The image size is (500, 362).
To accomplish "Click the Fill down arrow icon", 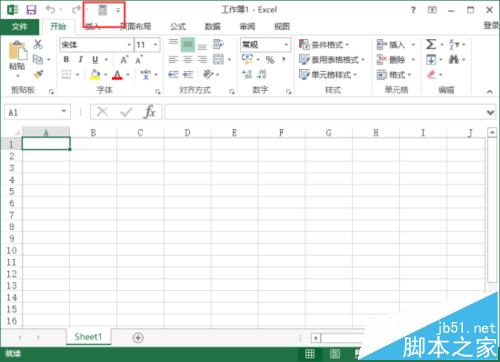I will [431, 60].
